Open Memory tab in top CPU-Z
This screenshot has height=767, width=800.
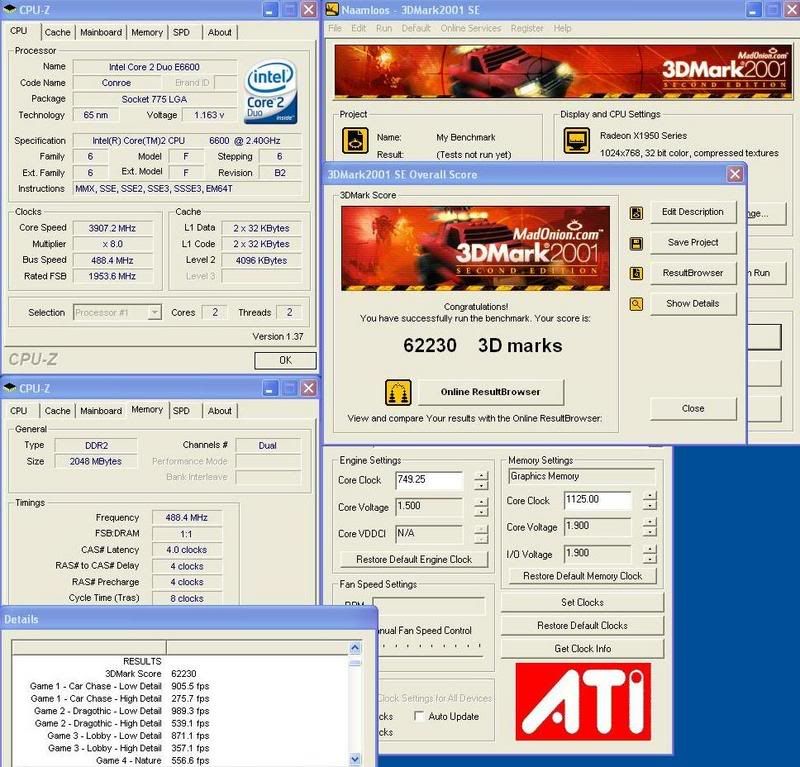tap(147, 32)
